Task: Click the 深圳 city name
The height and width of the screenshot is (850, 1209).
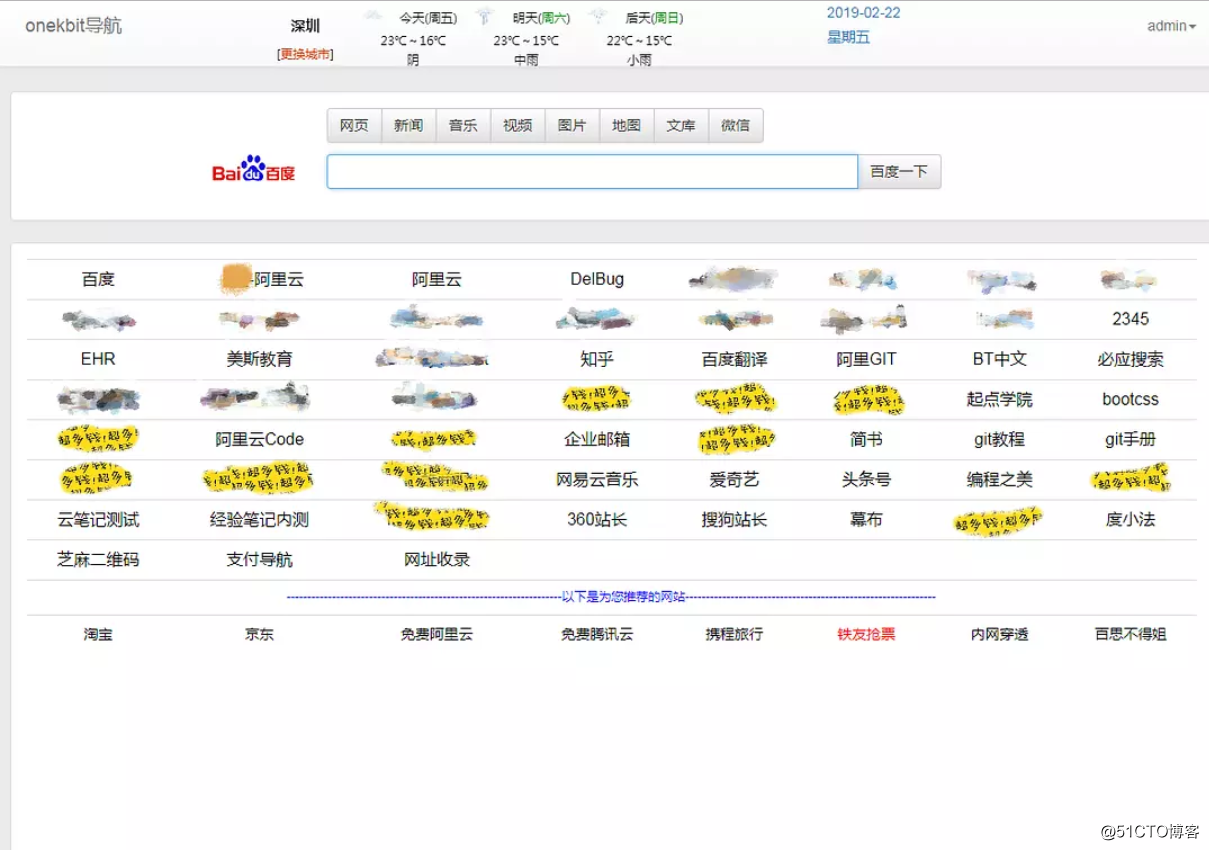Action: coord(305,26)
